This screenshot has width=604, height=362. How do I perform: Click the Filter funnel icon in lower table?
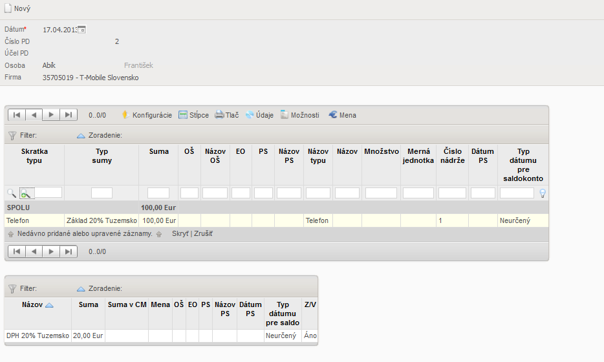pos(12,288)
